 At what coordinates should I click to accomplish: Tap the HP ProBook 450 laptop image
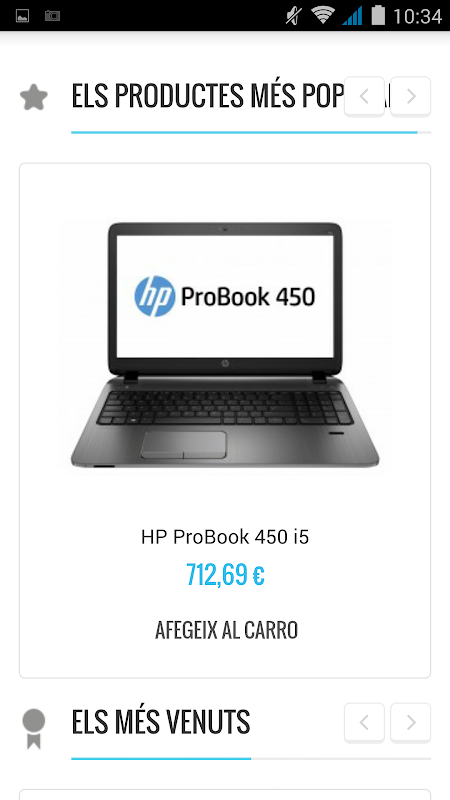(x=225, y=345)
